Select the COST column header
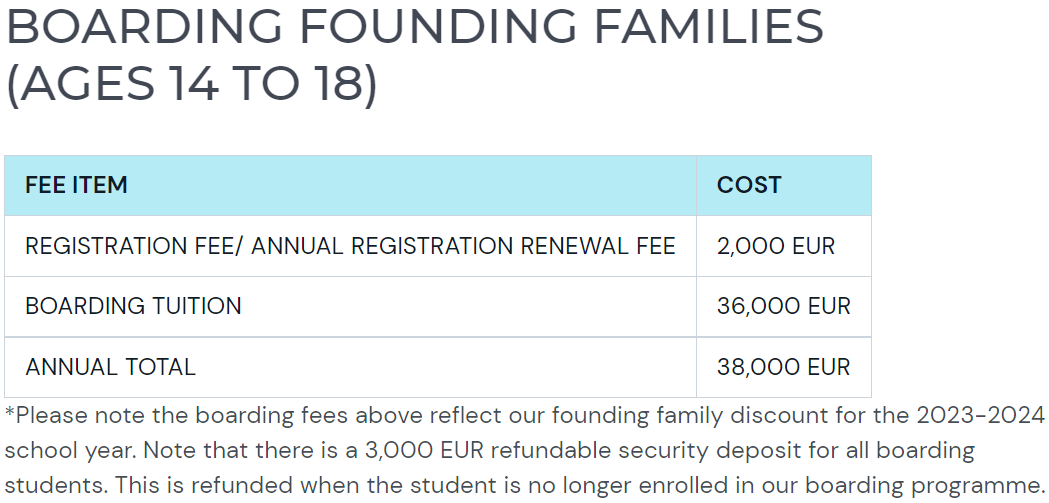The image size is (1049, 503). coord(783,185)
